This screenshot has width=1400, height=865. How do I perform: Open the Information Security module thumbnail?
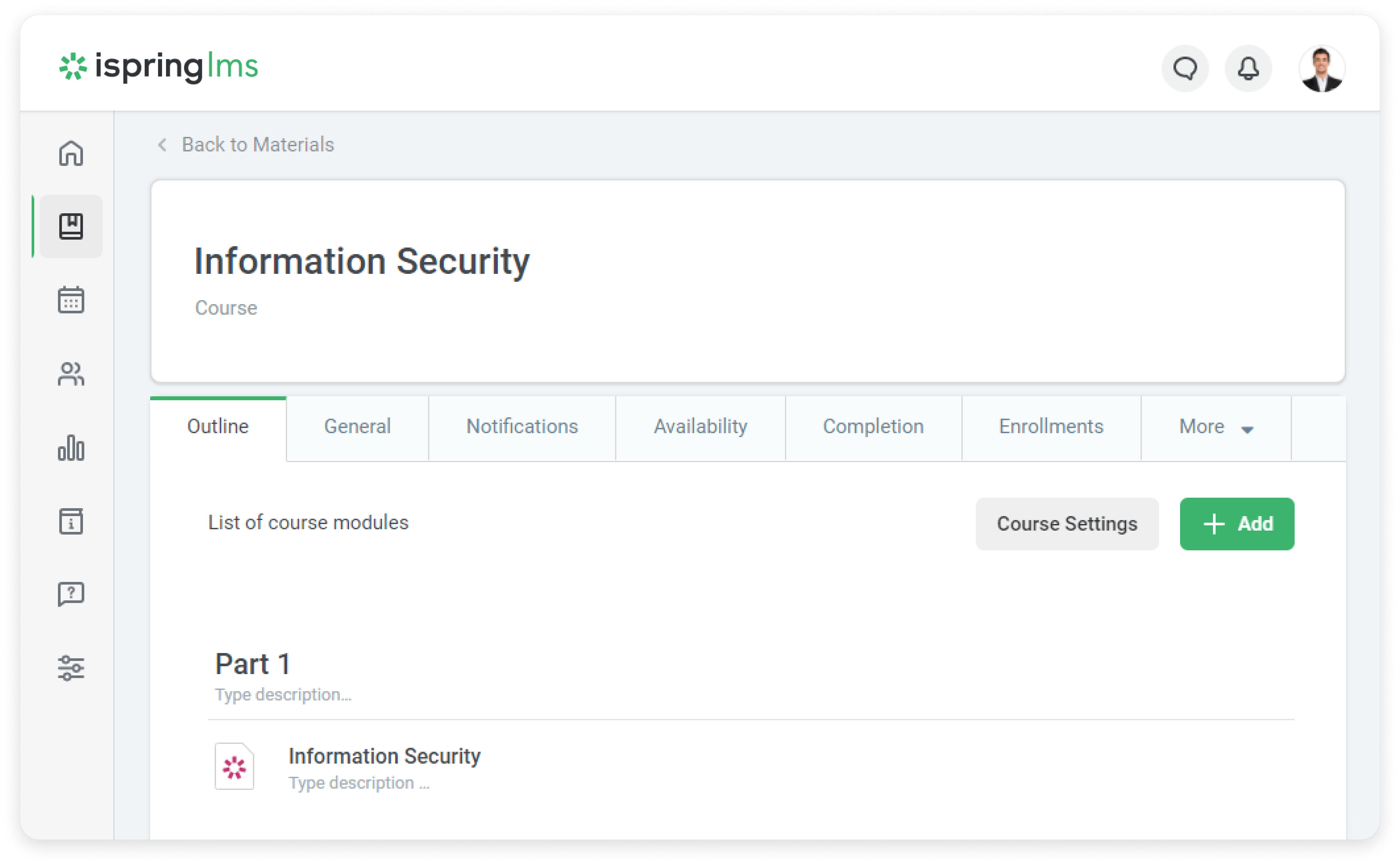[234, 767]
